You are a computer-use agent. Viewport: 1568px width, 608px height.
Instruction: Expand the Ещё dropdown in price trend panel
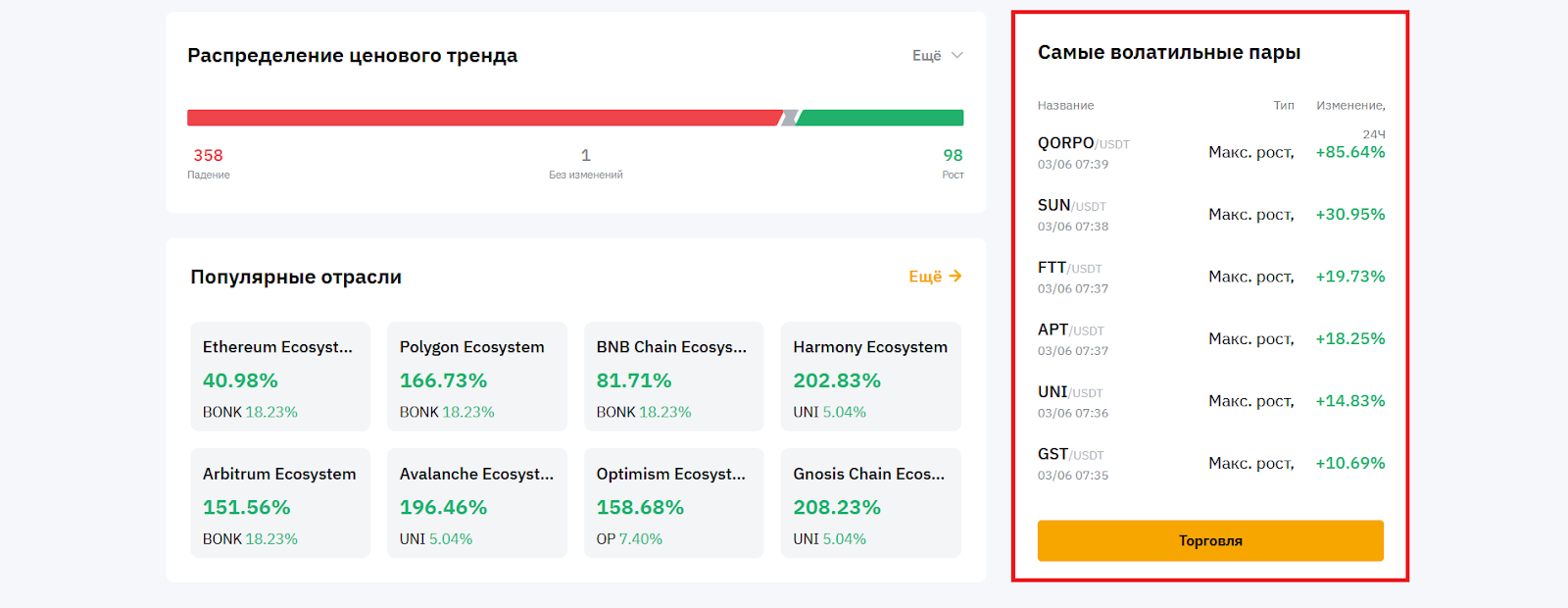tap(937, 56)
